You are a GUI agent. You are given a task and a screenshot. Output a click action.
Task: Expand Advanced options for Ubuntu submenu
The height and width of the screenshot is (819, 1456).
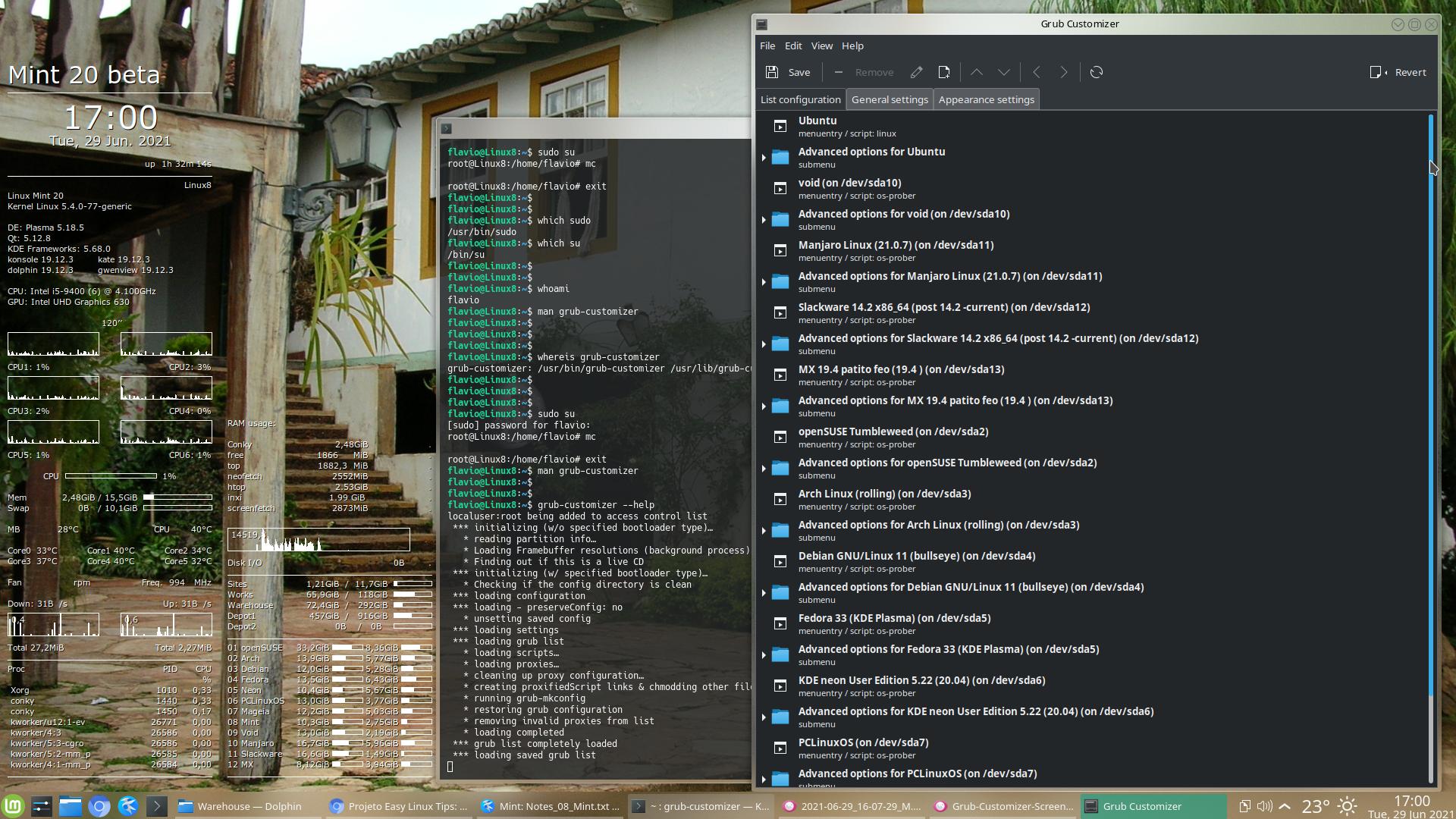pyautogui.click(x=764, y=158)
